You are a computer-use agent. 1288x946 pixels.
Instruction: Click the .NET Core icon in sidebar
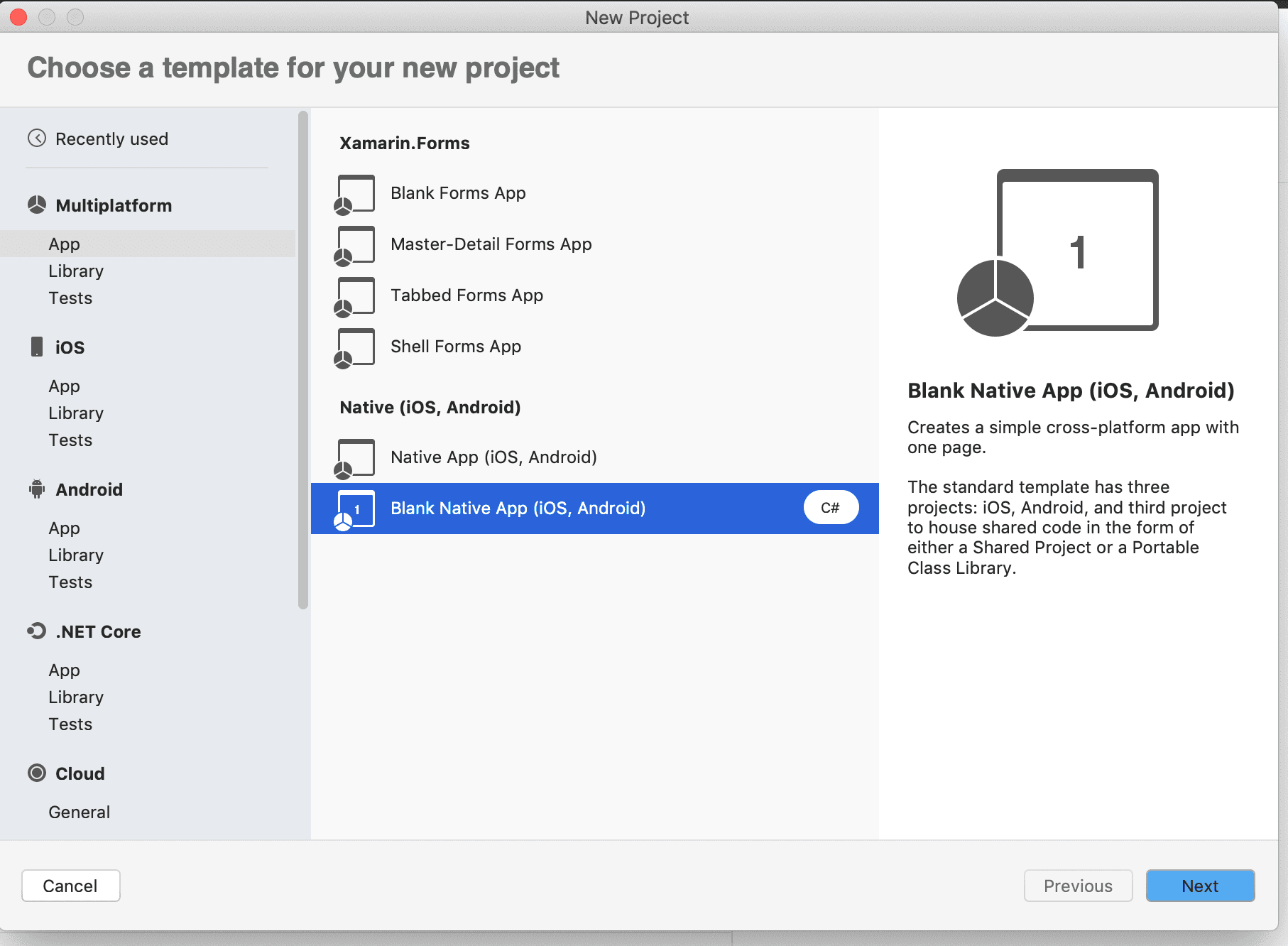point(37,631)
